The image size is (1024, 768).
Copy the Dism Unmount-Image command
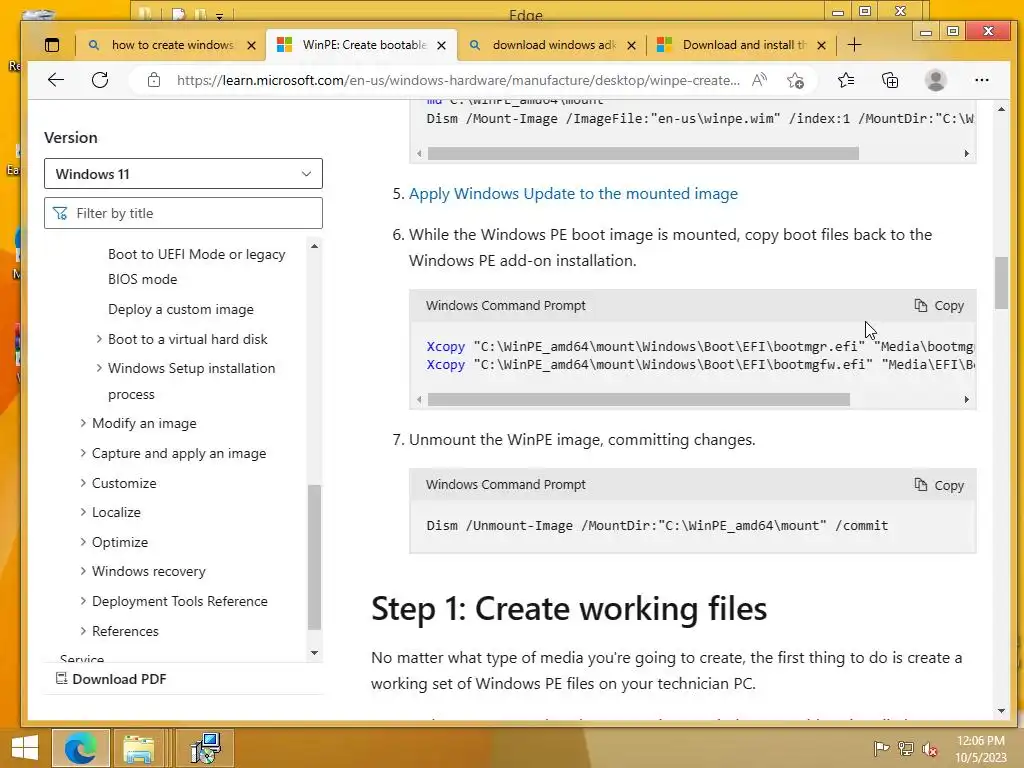pos(940,485)
